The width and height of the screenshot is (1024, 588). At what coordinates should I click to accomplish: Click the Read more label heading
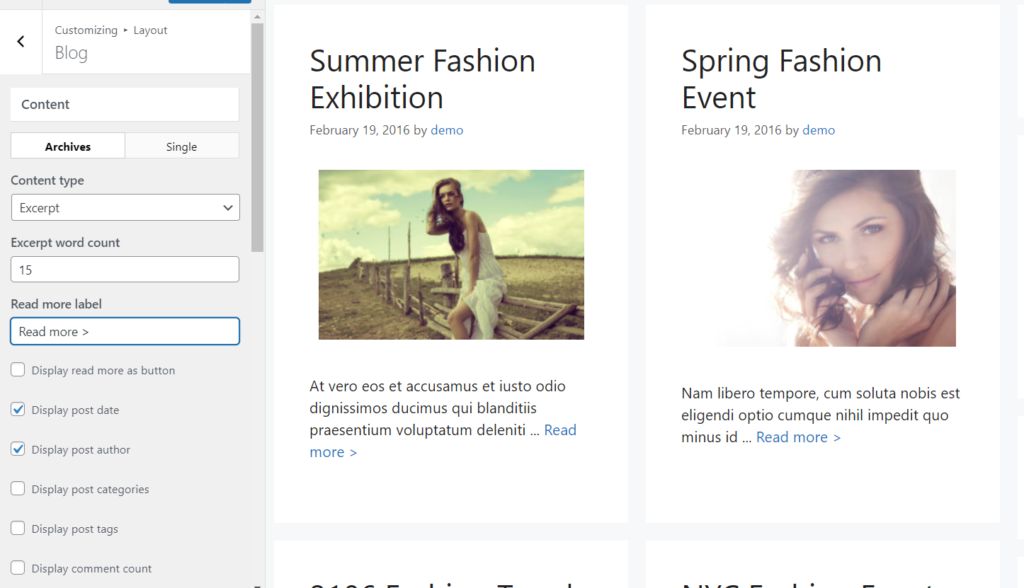(56, 304)
